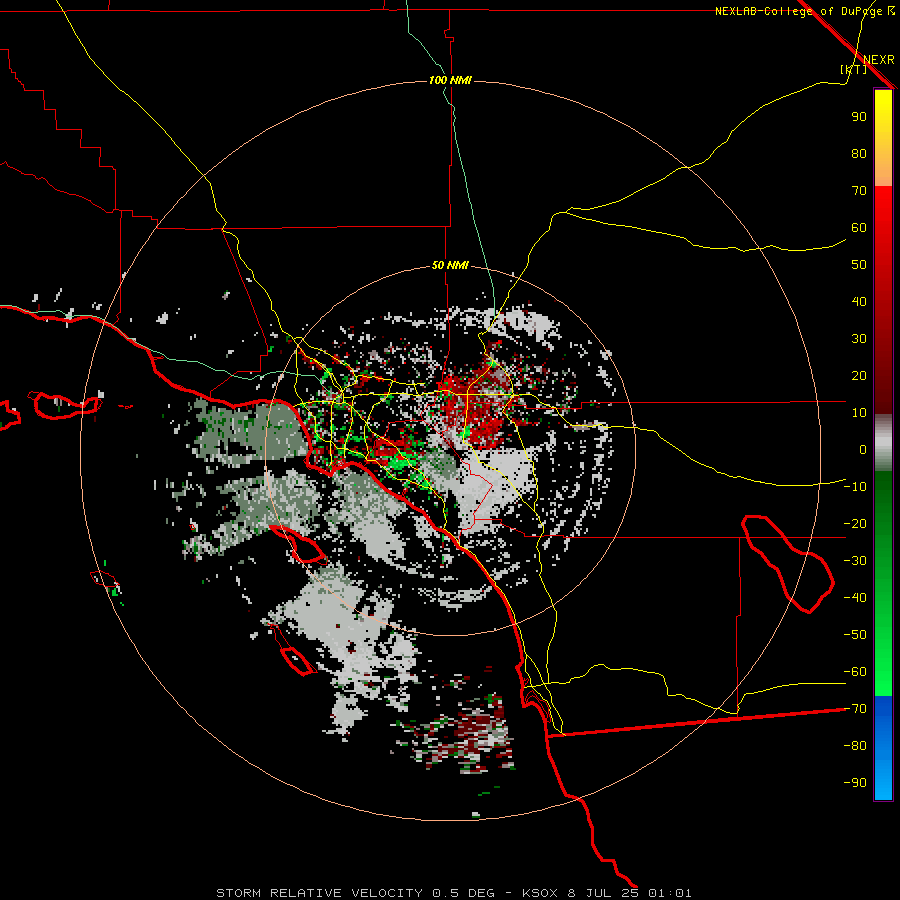Select the "90" value on velocity scale
900x900 pixels.
pyautogui.click(x=859, y=117)
